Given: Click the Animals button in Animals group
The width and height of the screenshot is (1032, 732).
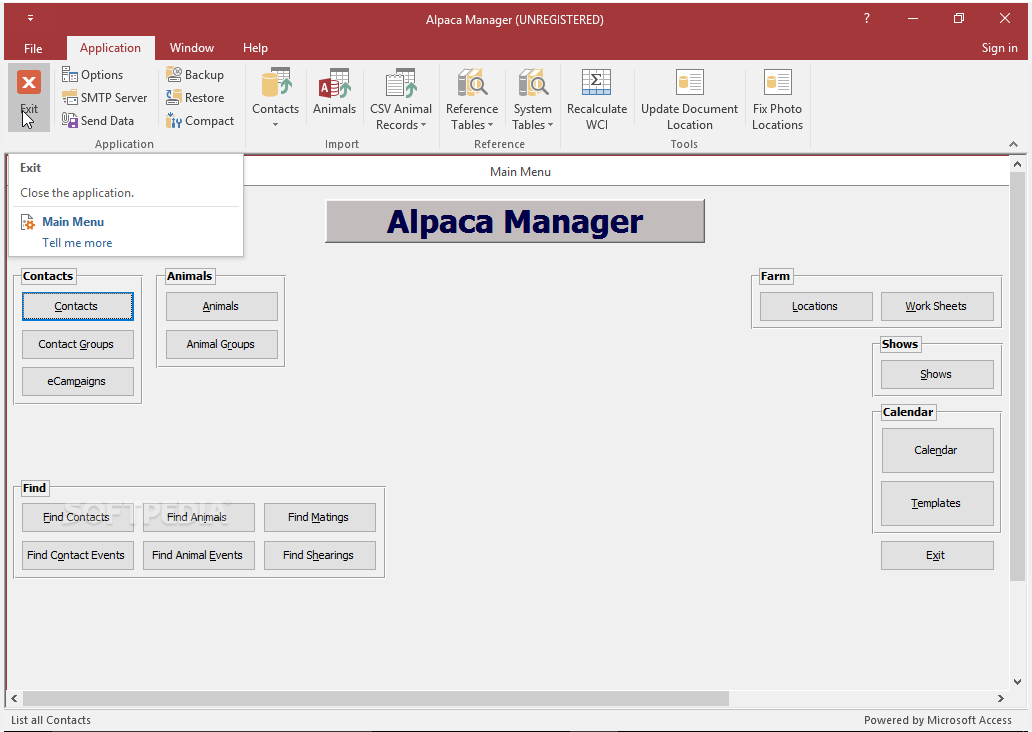Looking at the screenshot, I should [221, 306].
